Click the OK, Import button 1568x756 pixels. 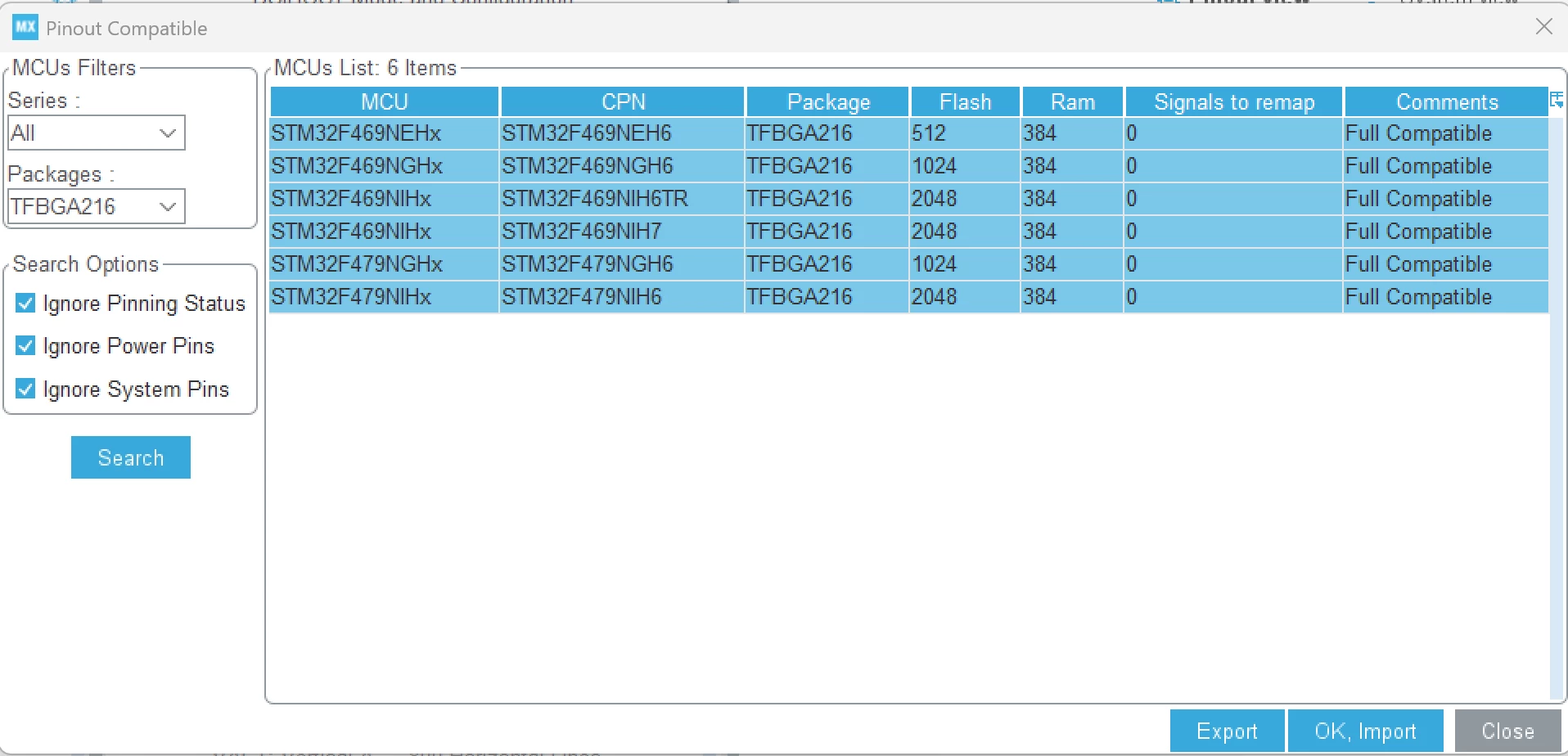(x=1365, y=731)
